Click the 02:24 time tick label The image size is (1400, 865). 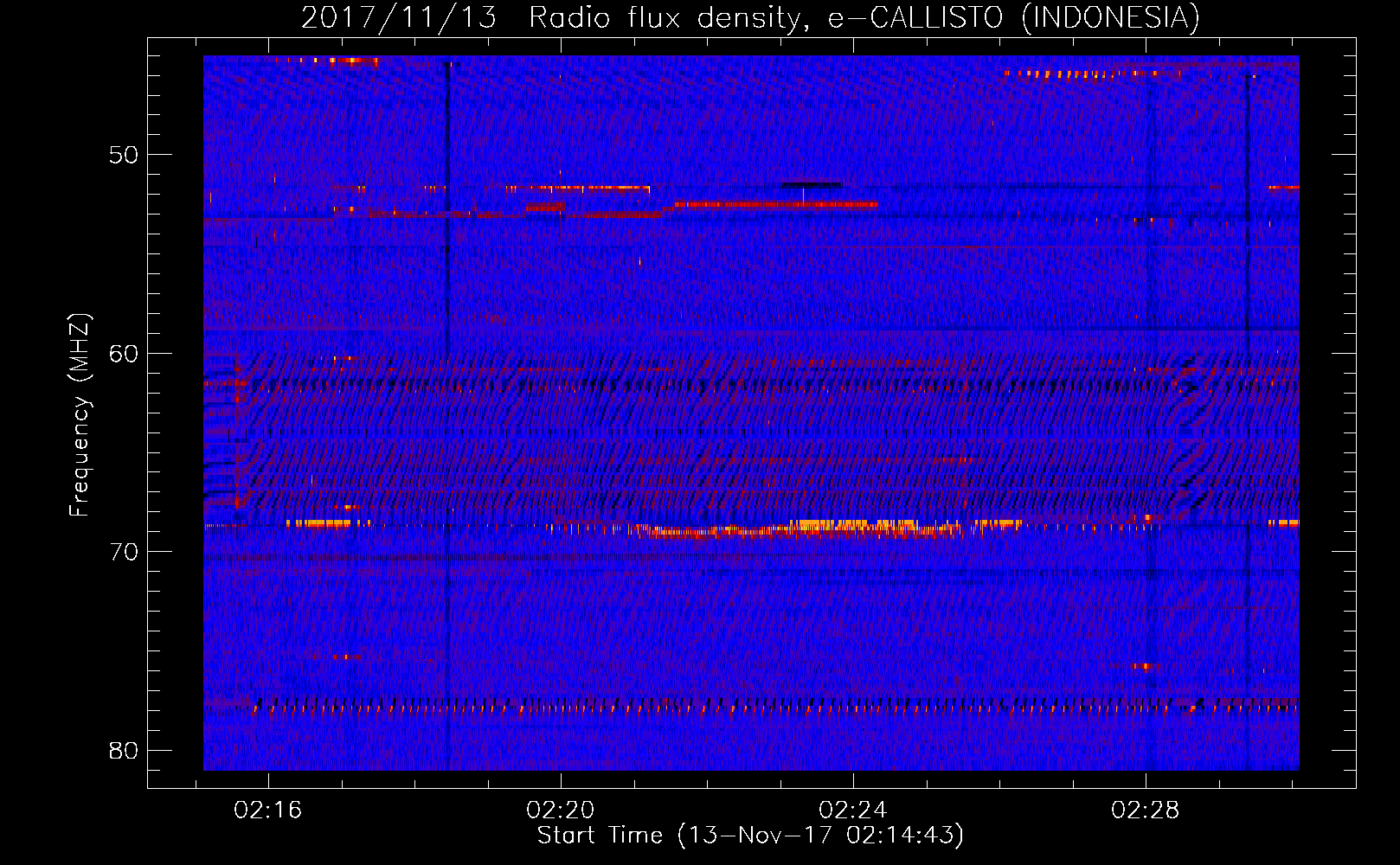pyautogui.click(x=853, y=810)
